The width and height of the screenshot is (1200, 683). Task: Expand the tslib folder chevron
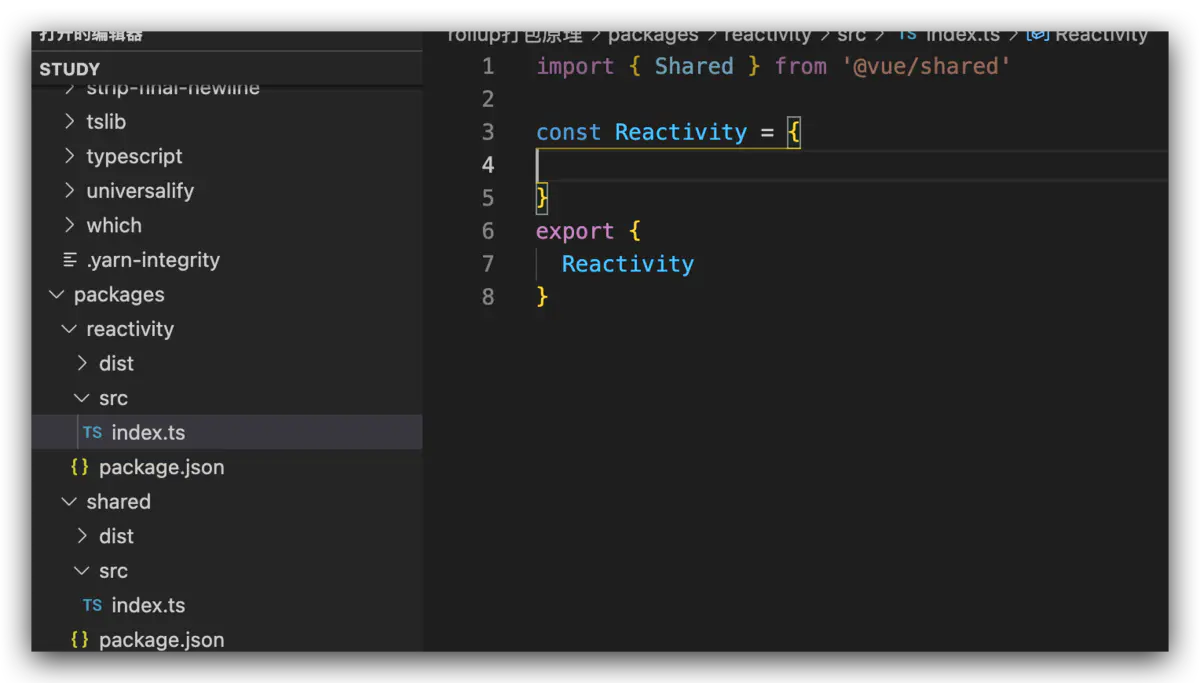click(x=69, y=122)
